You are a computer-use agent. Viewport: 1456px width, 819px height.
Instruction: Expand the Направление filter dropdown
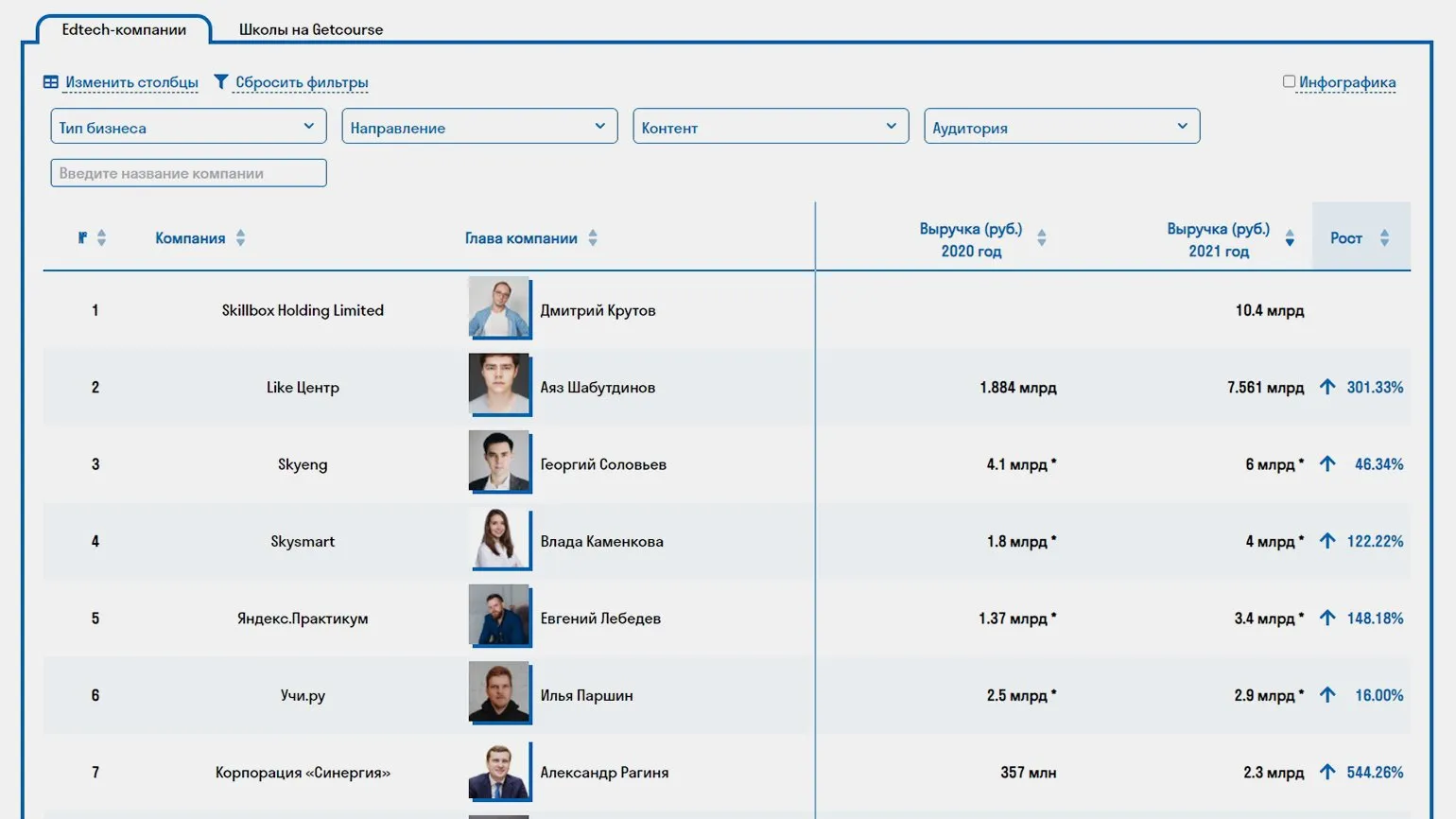pyautogui.click(x=479, y=127)
